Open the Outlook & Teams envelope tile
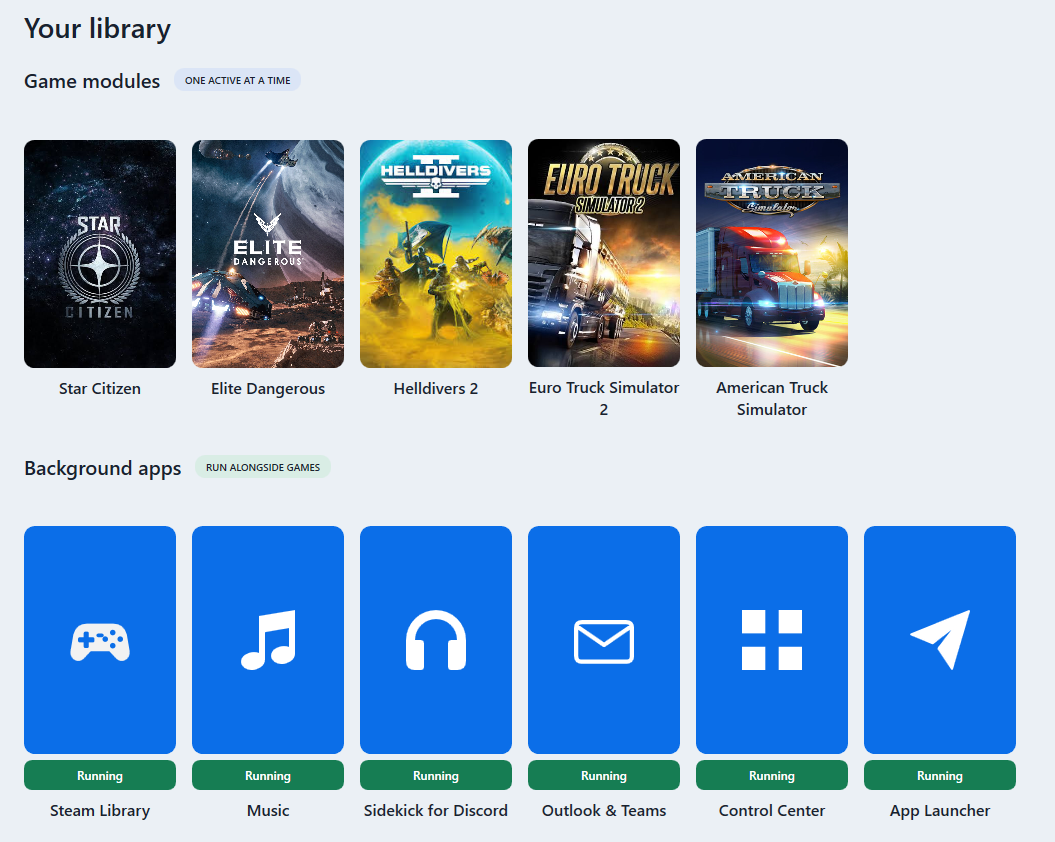 pos(604,639)
